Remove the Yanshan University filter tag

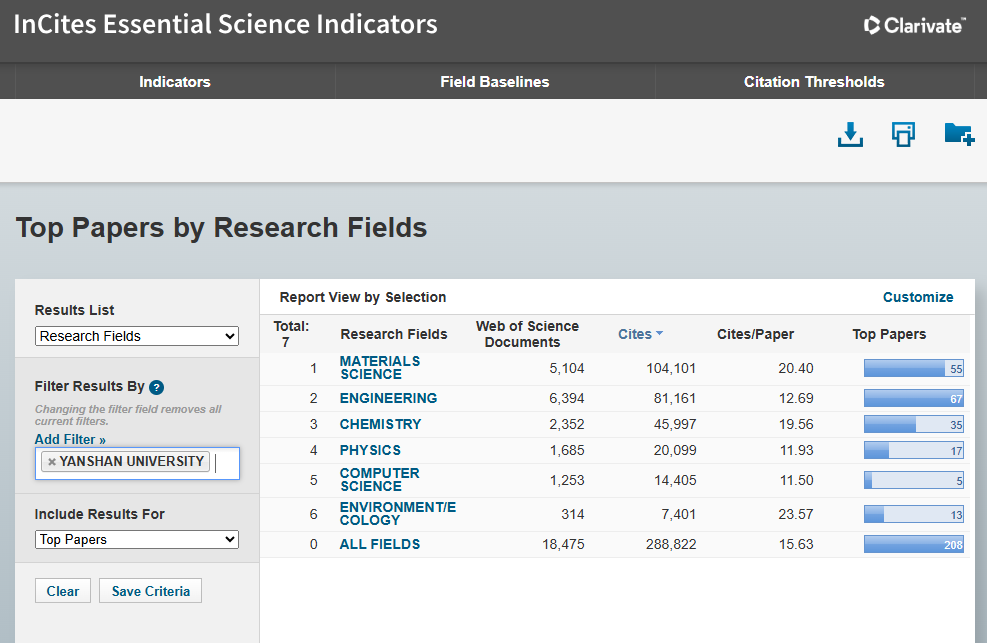tap(52, 462)
